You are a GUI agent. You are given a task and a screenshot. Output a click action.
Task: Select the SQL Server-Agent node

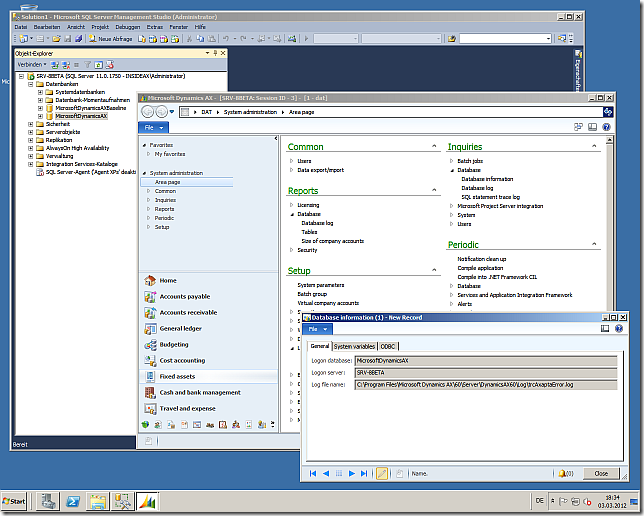(x=90, y=172)
